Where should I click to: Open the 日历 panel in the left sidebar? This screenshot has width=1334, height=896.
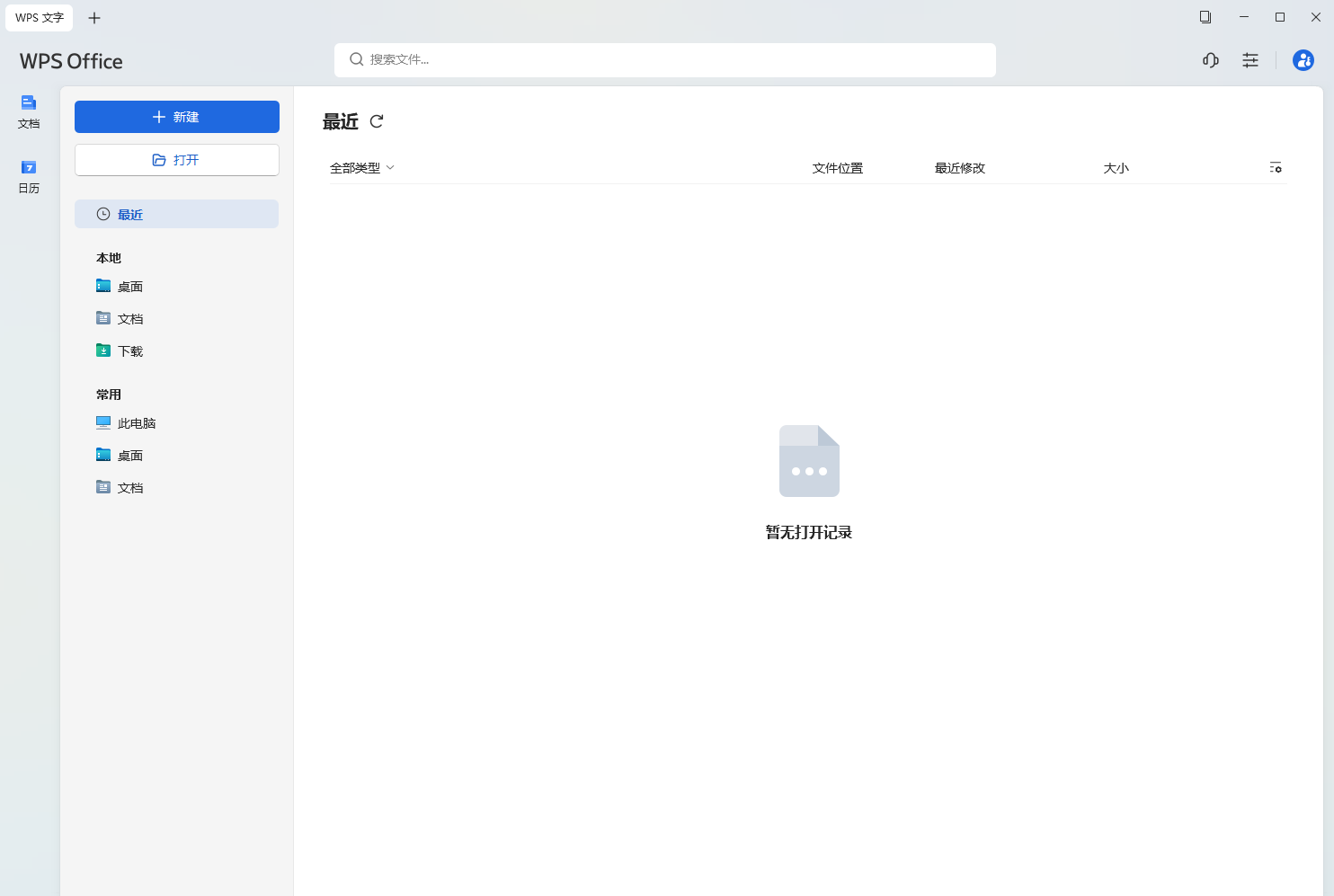click(28, 176)
